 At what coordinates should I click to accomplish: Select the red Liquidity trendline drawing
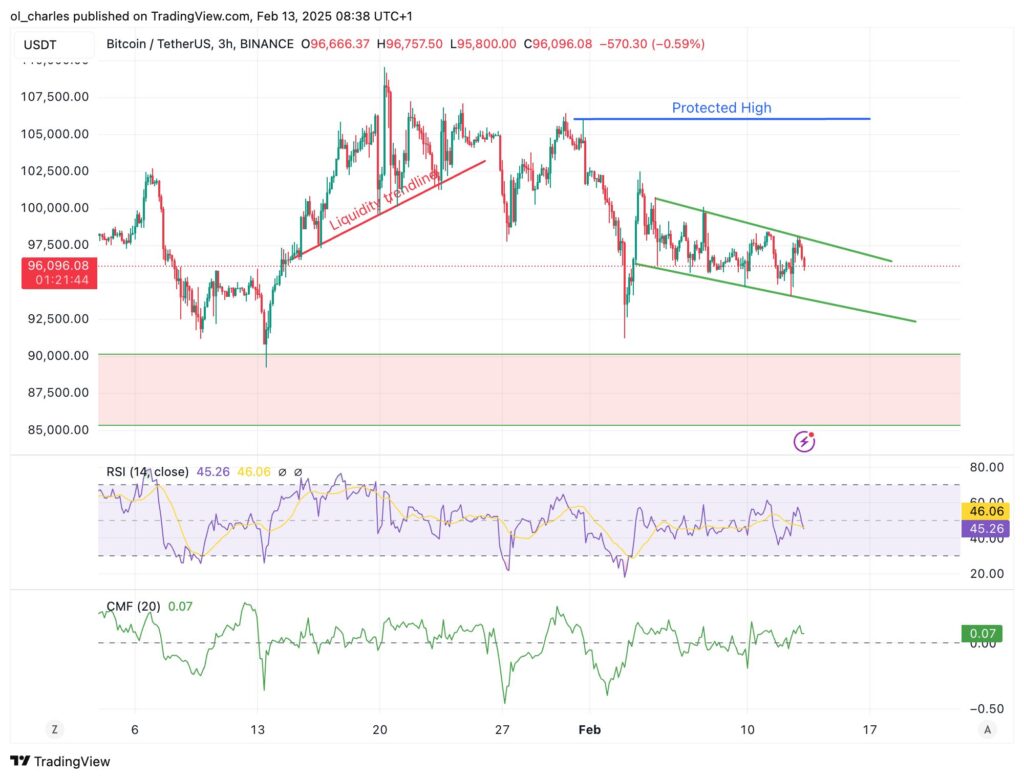click(385, 201)
